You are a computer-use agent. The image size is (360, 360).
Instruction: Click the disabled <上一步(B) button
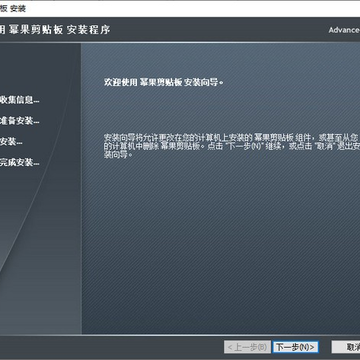tap(247, 347)
